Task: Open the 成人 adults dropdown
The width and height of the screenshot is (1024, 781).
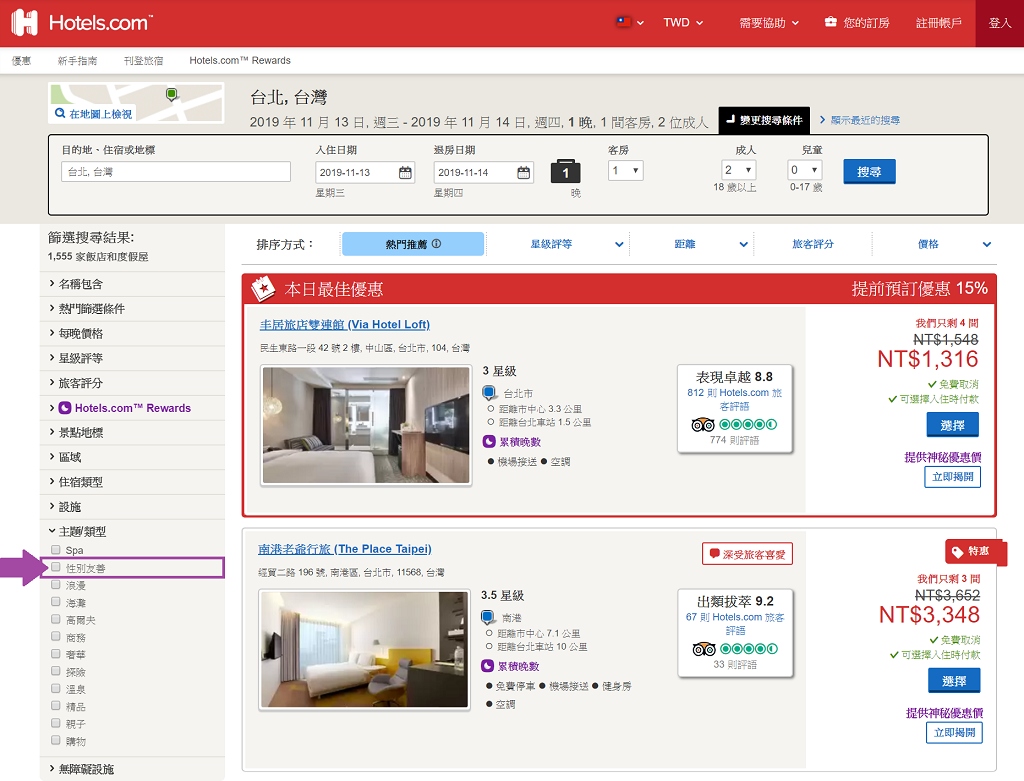Action: click(739, 170)
